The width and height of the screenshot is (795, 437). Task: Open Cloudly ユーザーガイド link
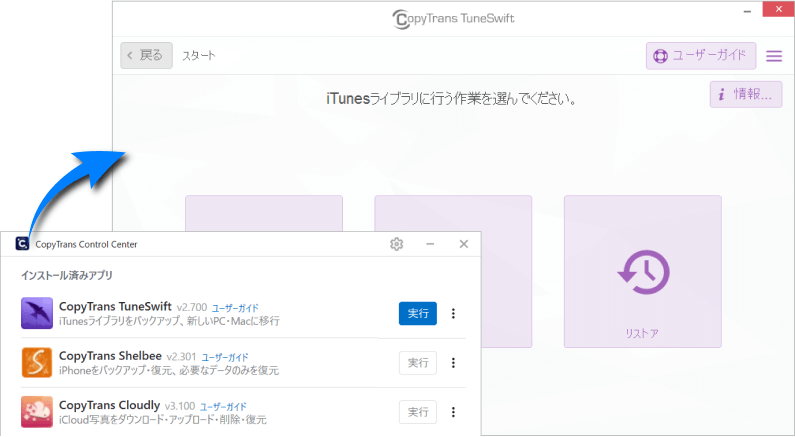(x=223, y=407)
